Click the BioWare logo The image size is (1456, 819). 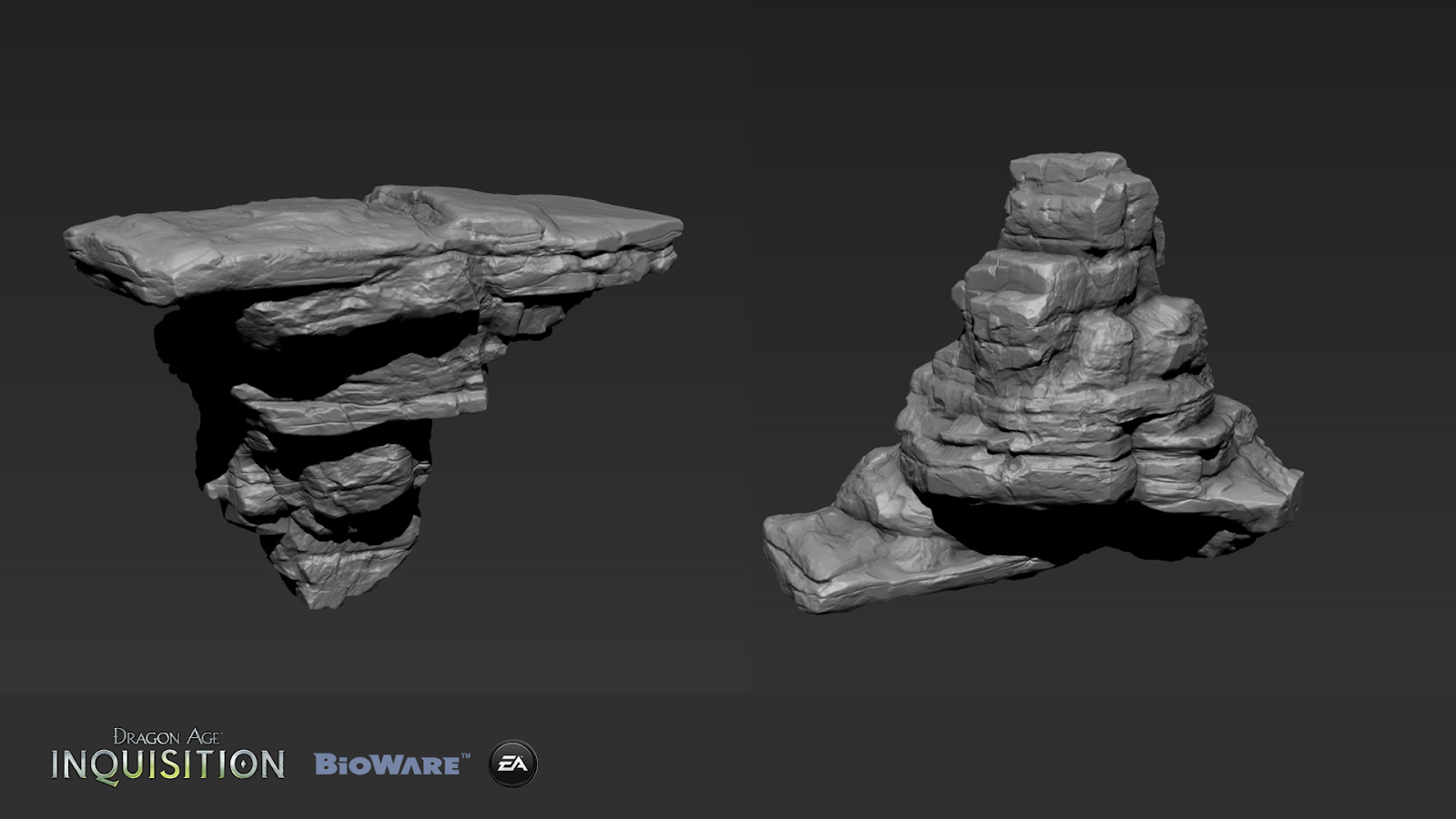click(392, 764)
